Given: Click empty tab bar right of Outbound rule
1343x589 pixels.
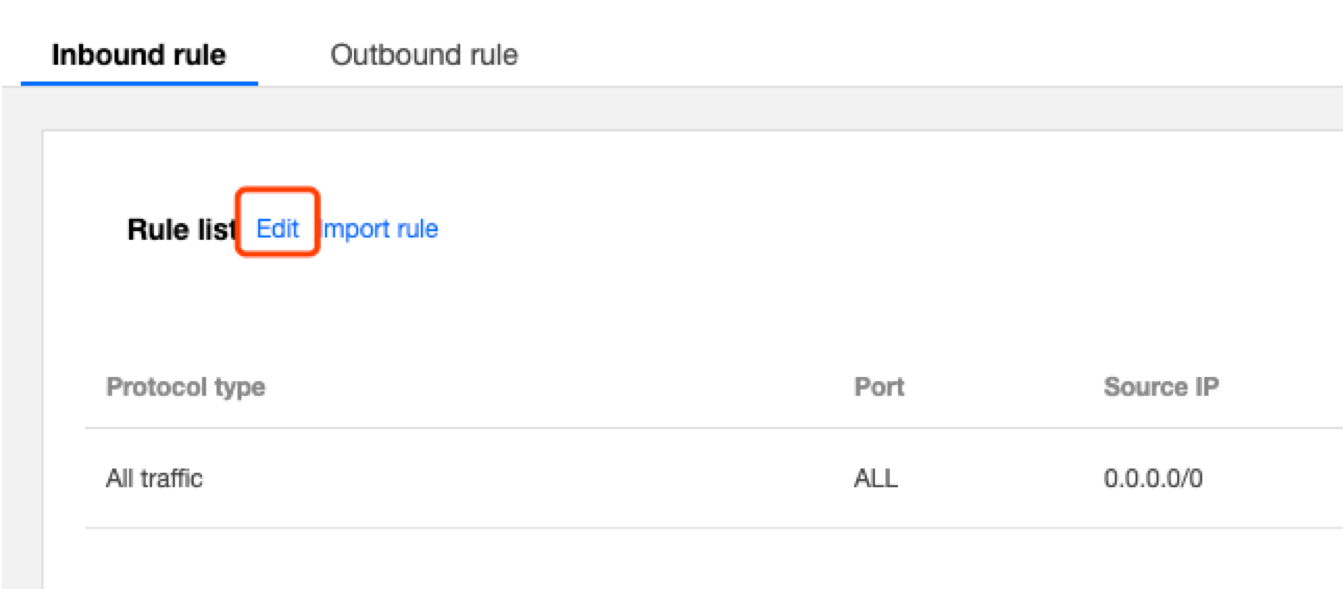Looking at the screenshot, I should [x=900, y=54].
